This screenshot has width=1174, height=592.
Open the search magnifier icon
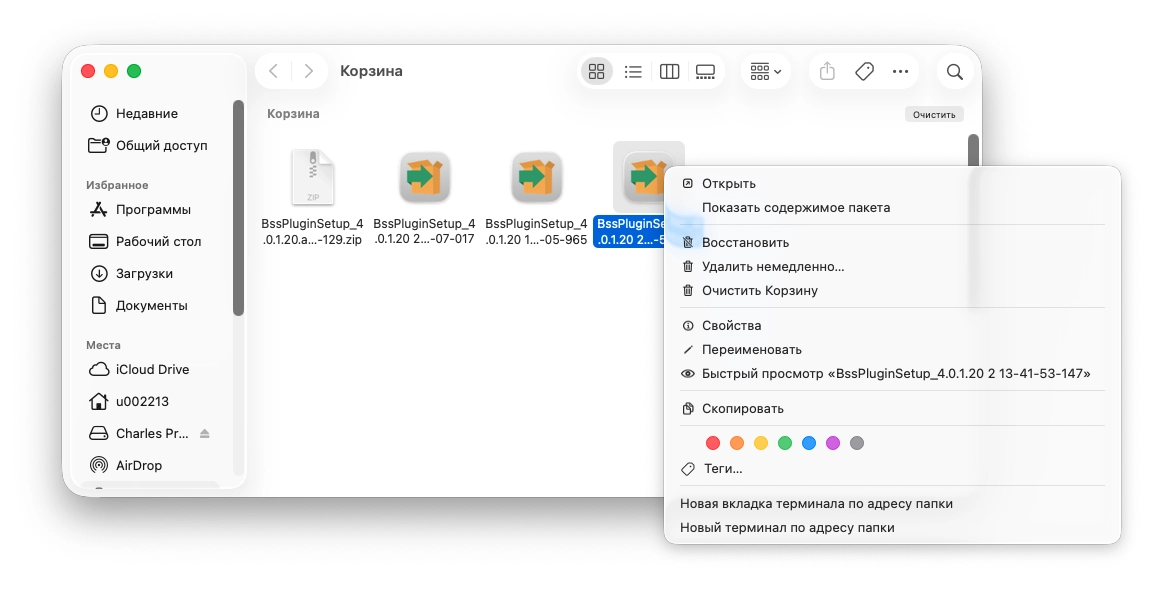pyautogui.click(x=955, y=72)
